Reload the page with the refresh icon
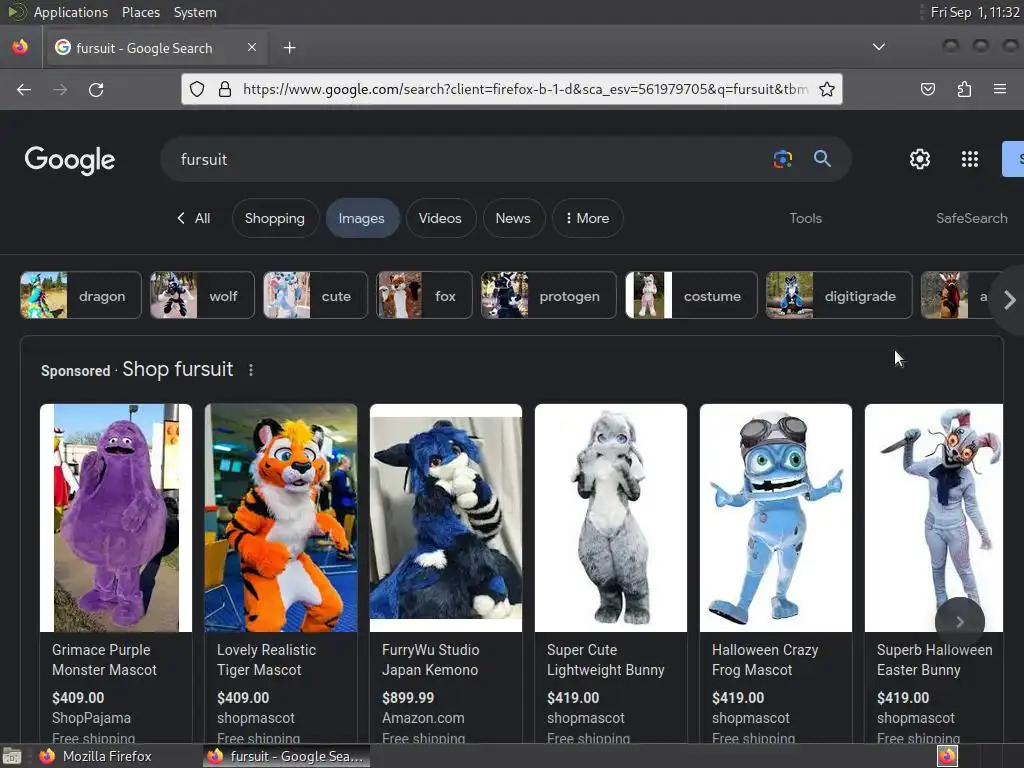 pos(96,89)
